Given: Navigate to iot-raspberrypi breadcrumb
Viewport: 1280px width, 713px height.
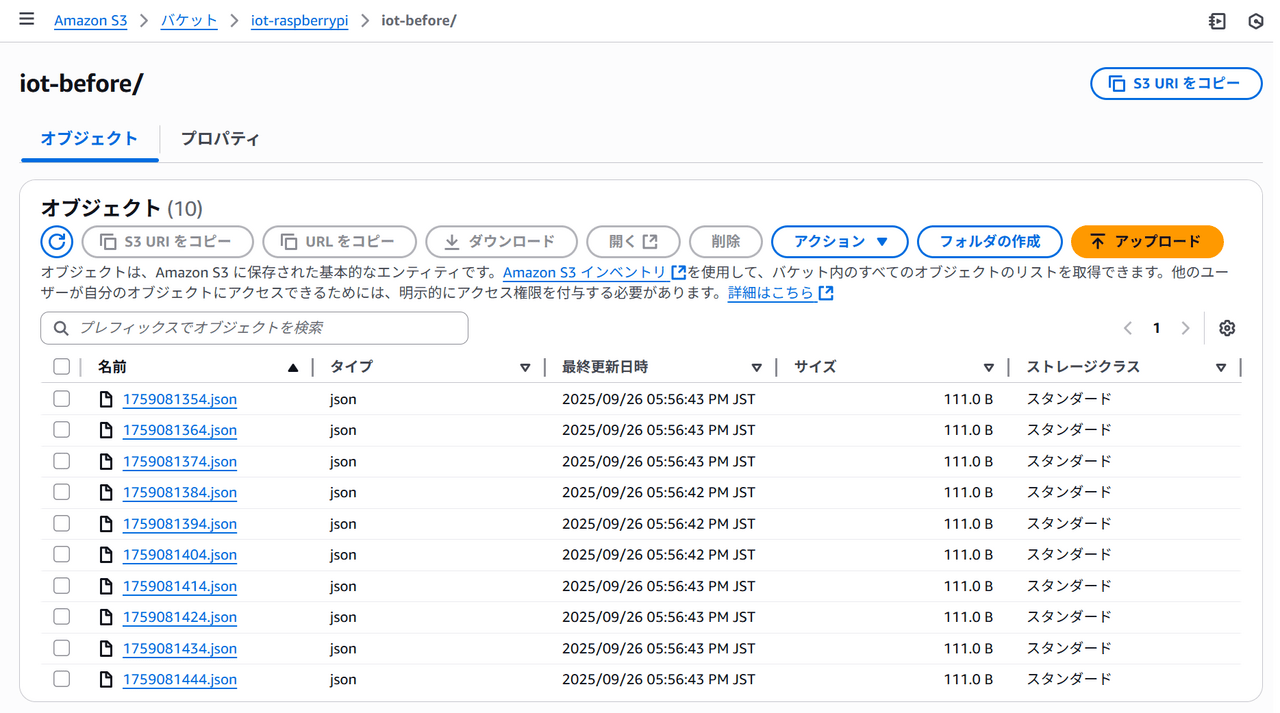Looking at the screenshot, I should click(299, 21).
